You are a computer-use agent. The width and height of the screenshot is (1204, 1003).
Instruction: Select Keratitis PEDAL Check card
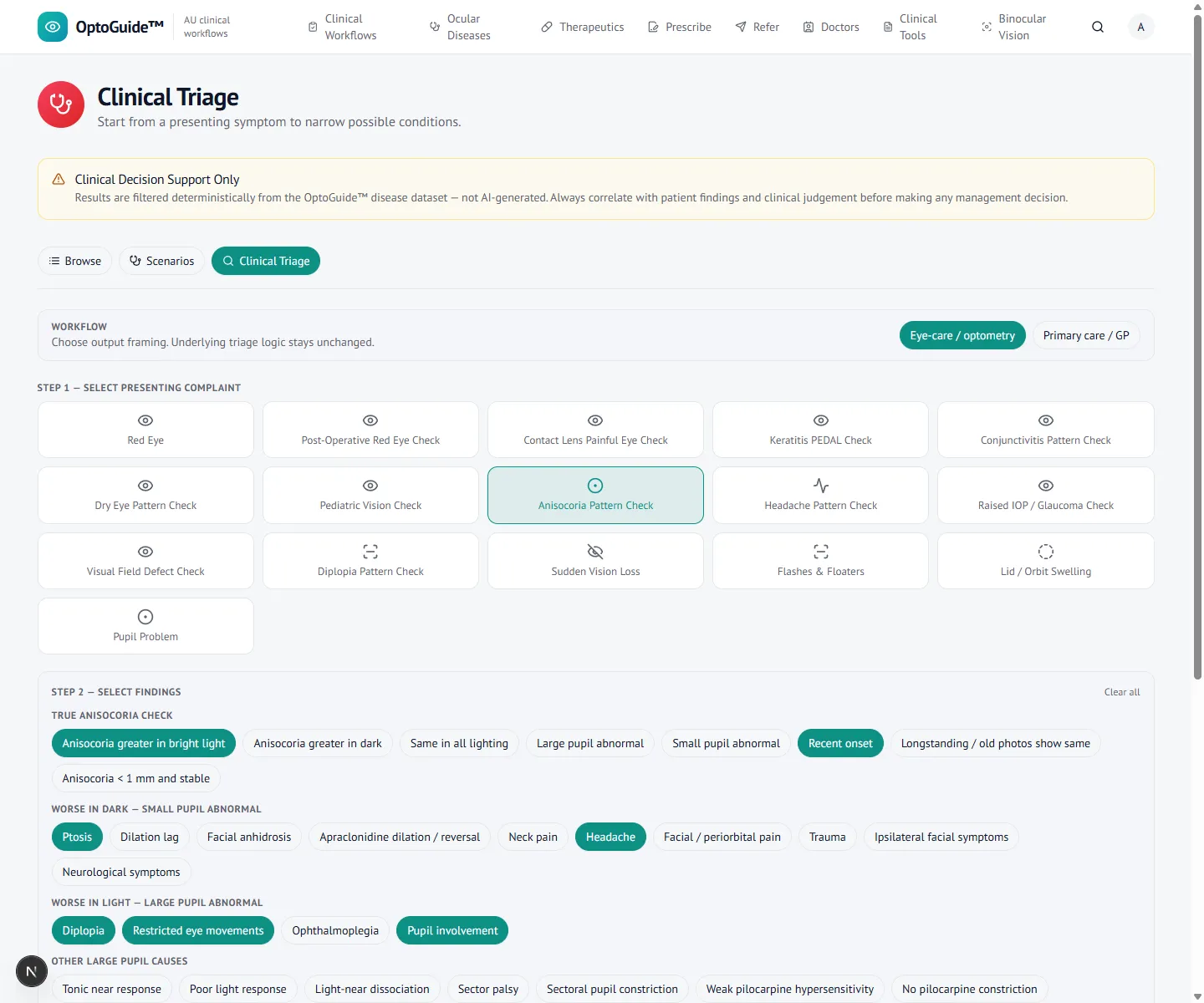pyautogui.click(x=820, y=430)
